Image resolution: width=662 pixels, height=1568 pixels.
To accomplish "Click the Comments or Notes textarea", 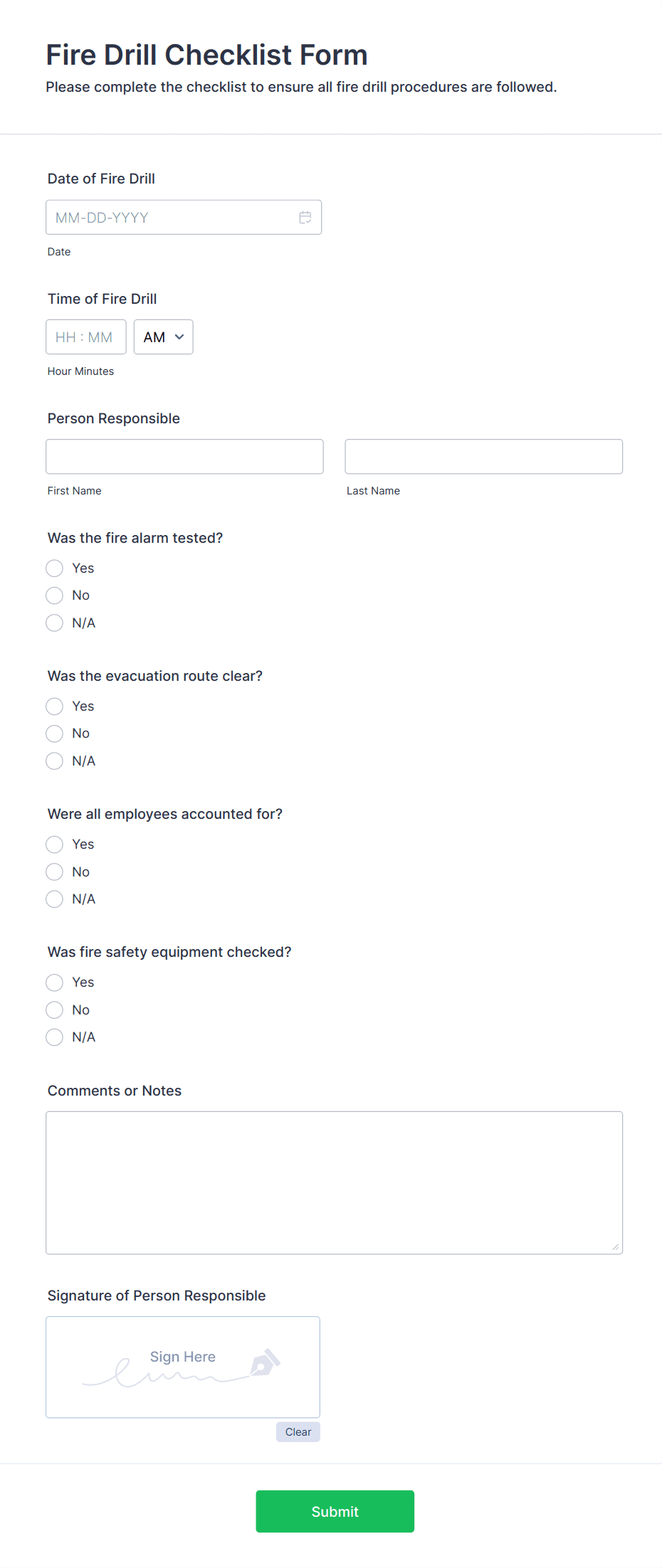I will coord(334,1182).
